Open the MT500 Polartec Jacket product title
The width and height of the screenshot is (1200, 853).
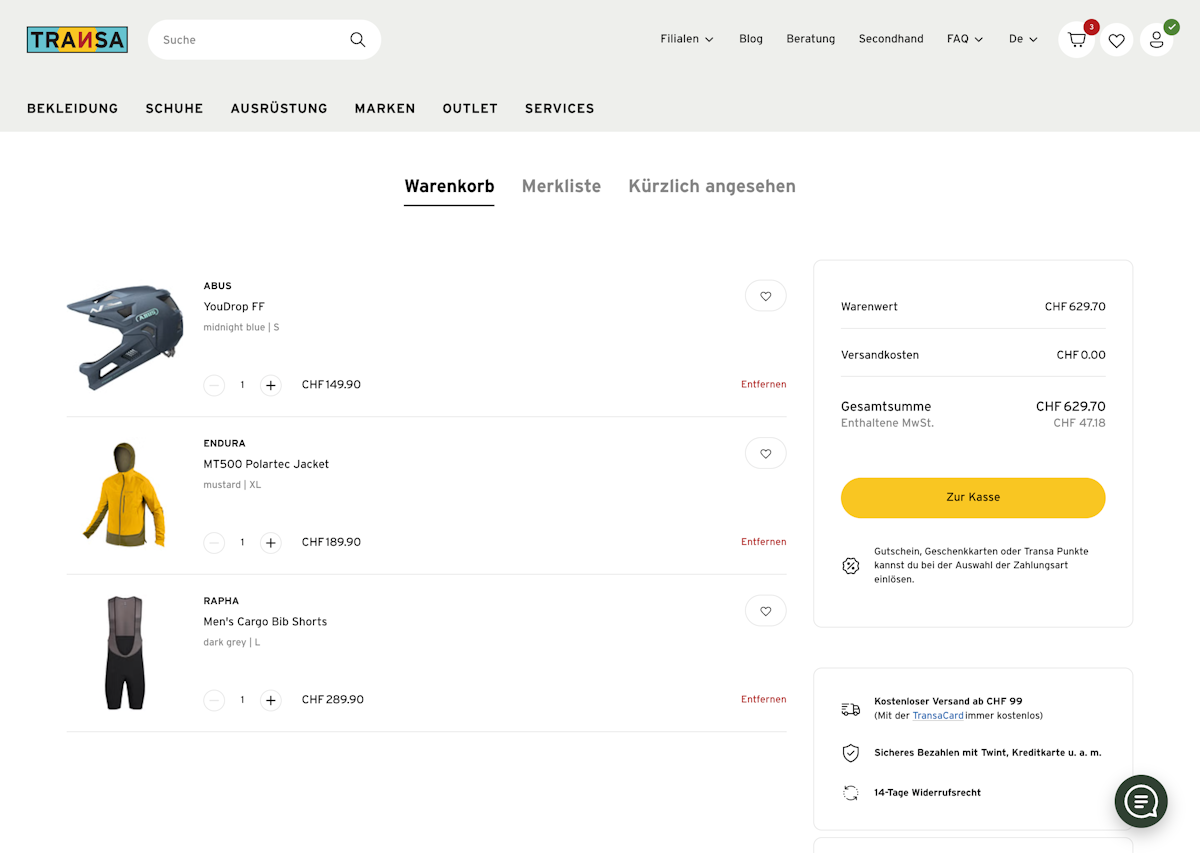[x=266, y=464]
